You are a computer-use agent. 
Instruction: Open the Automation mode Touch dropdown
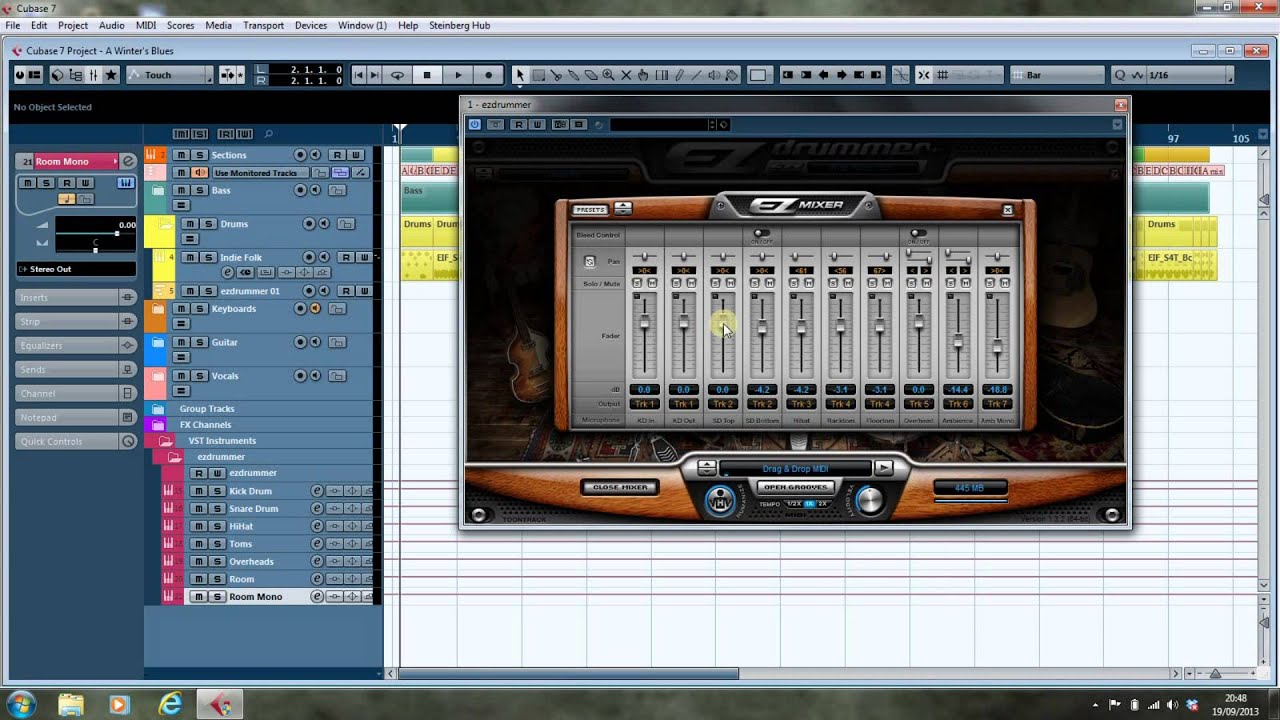(x=170, y=75)
